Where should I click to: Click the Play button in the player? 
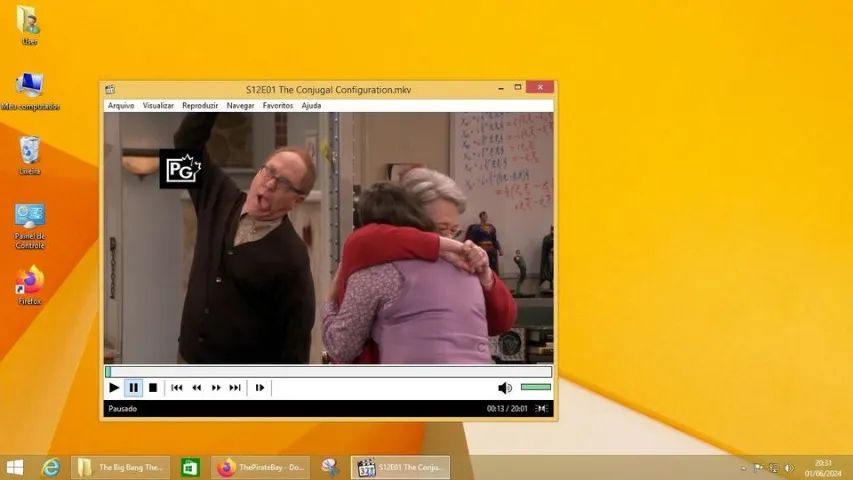click(114, 387)
